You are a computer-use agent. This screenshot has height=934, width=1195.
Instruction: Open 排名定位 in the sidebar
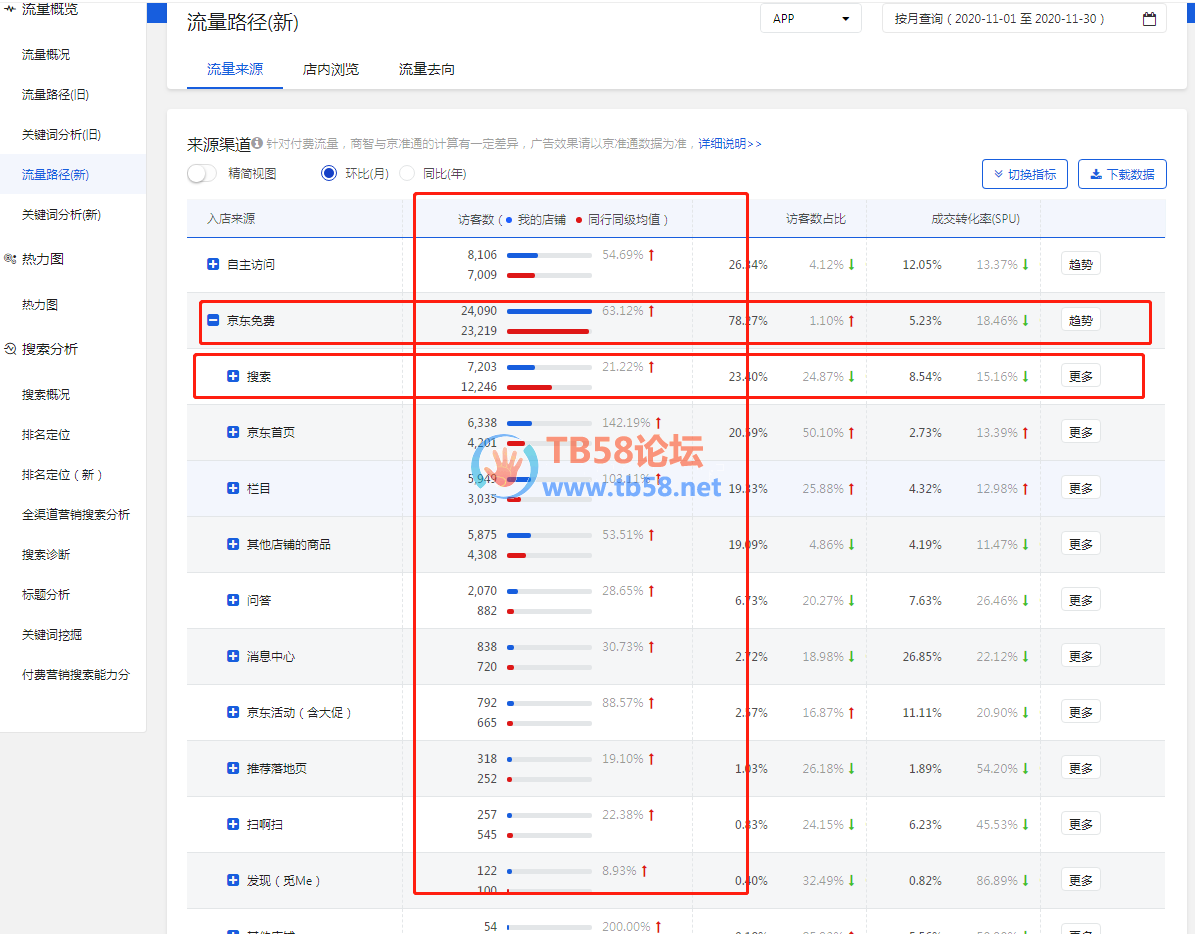point(46,435)
